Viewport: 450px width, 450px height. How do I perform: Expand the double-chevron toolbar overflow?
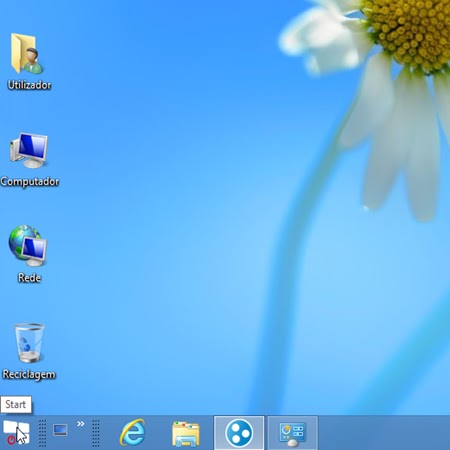[81, 424]
